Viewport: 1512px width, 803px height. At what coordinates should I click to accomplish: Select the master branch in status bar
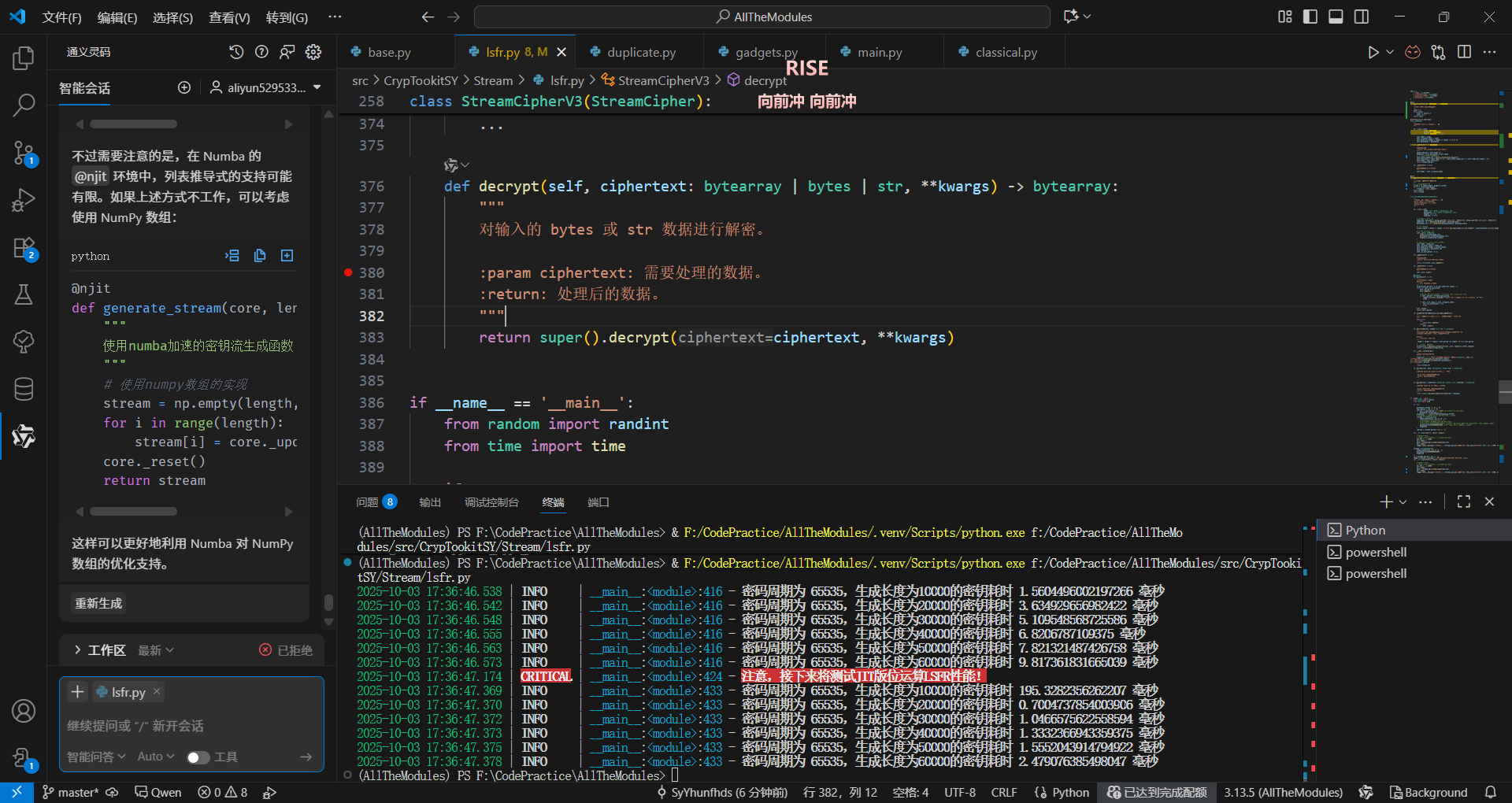(71, 792)
